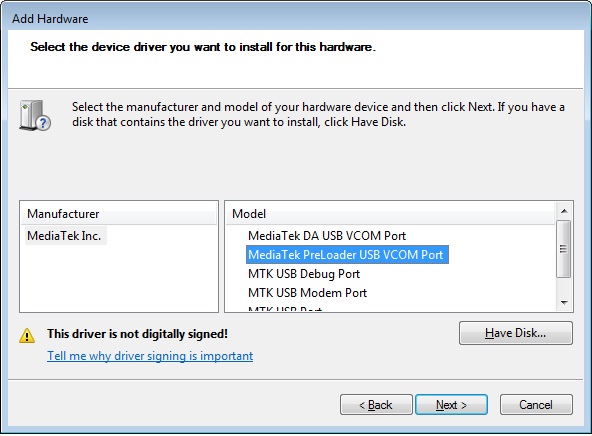Image resolution: width=592 pixels, height=436 pixels.
Task: Choose MTK USB Modem Port model
Action: 307,293
